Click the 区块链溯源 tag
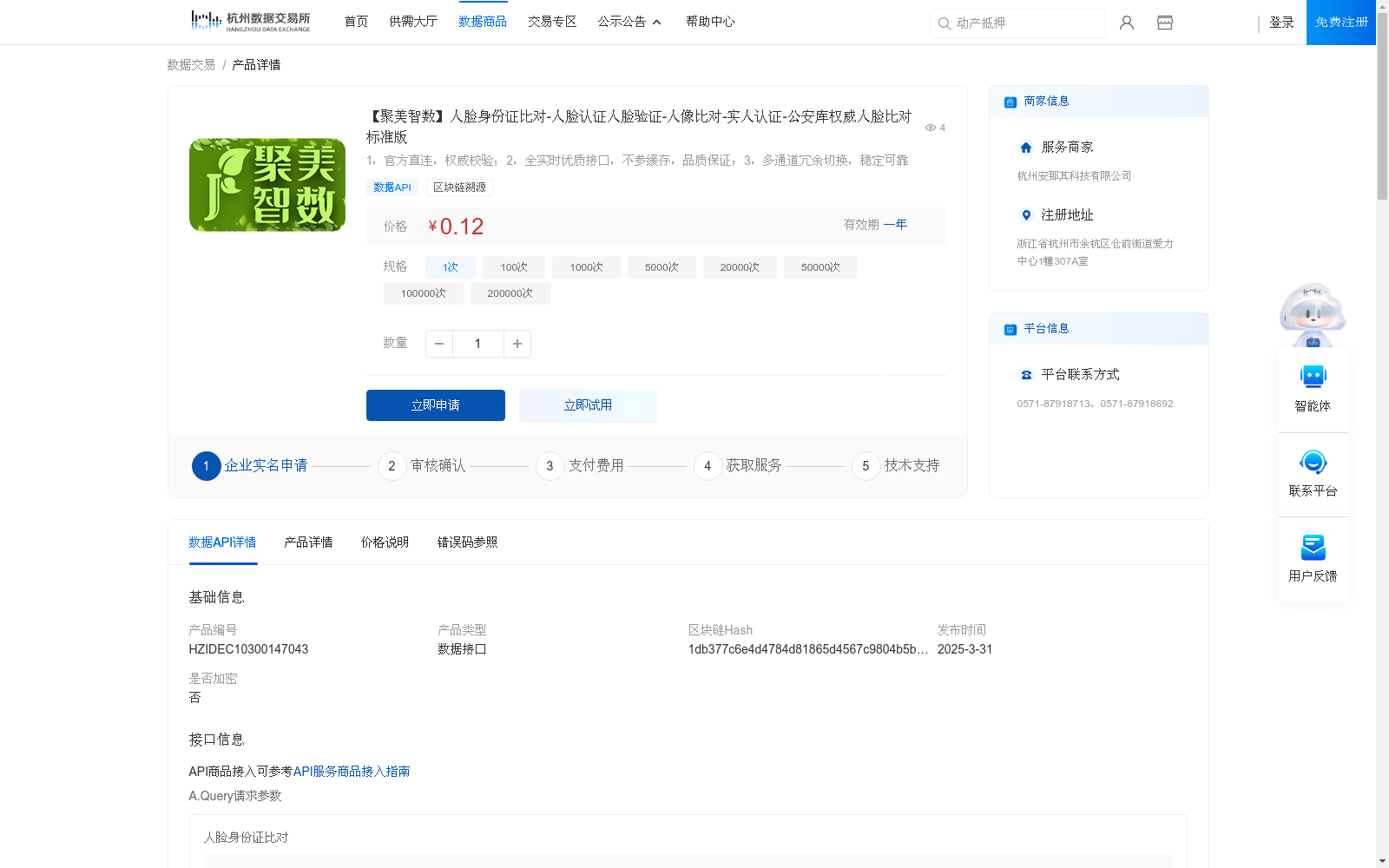The image size is (1389, 868). coord(460,187)
